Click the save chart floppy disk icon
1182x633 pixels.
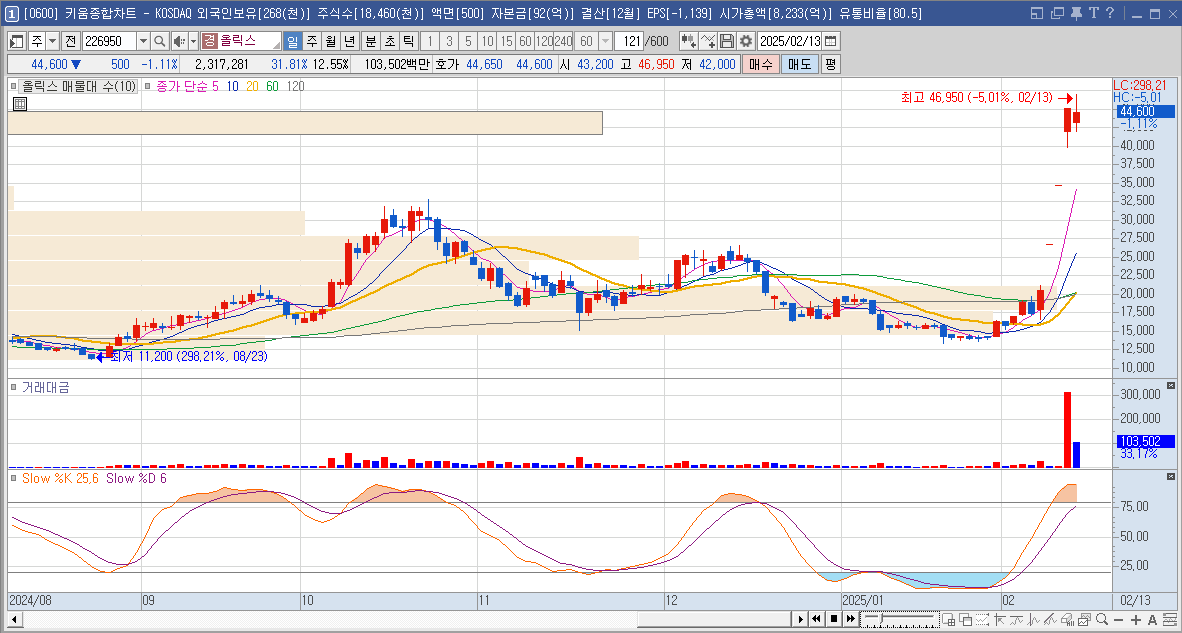pos(727,41)
